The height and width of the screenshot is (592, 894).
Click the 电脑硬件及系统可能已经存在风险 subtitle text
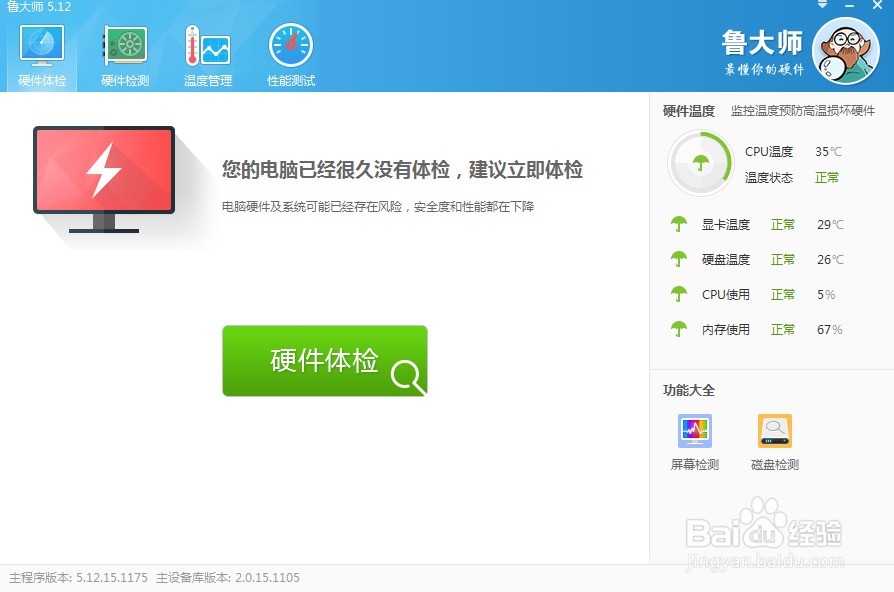[377, 206]
